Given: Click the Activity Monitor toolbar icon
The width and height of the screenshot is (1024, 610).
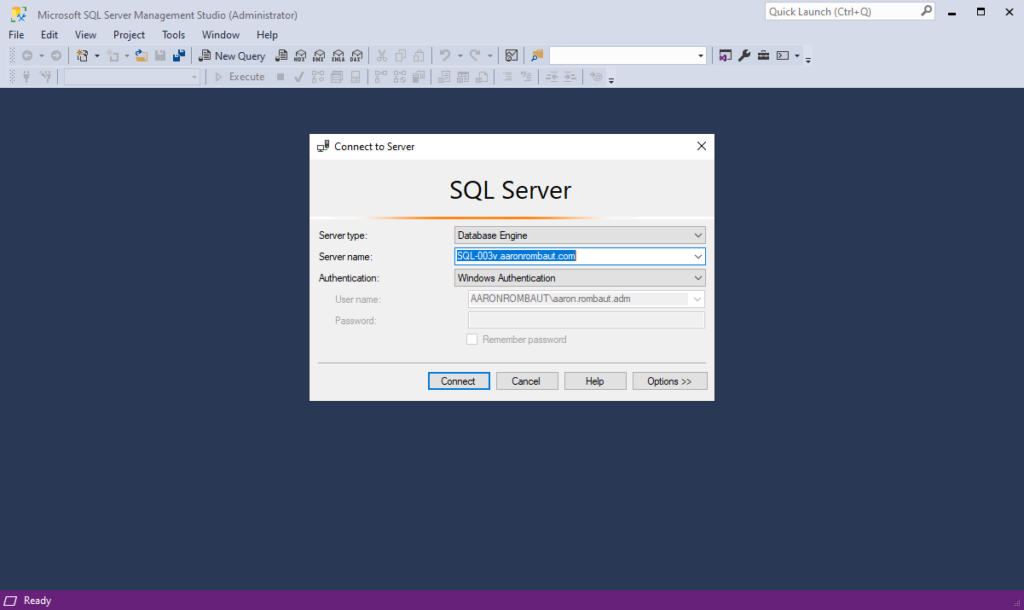Looking at the screenshot, I should pos(511,56).
